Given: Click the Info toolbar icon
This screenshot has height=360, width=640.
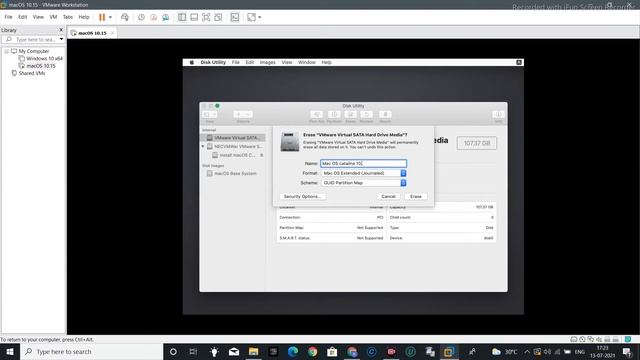Looking at the screenshot, I should point(498,115).
